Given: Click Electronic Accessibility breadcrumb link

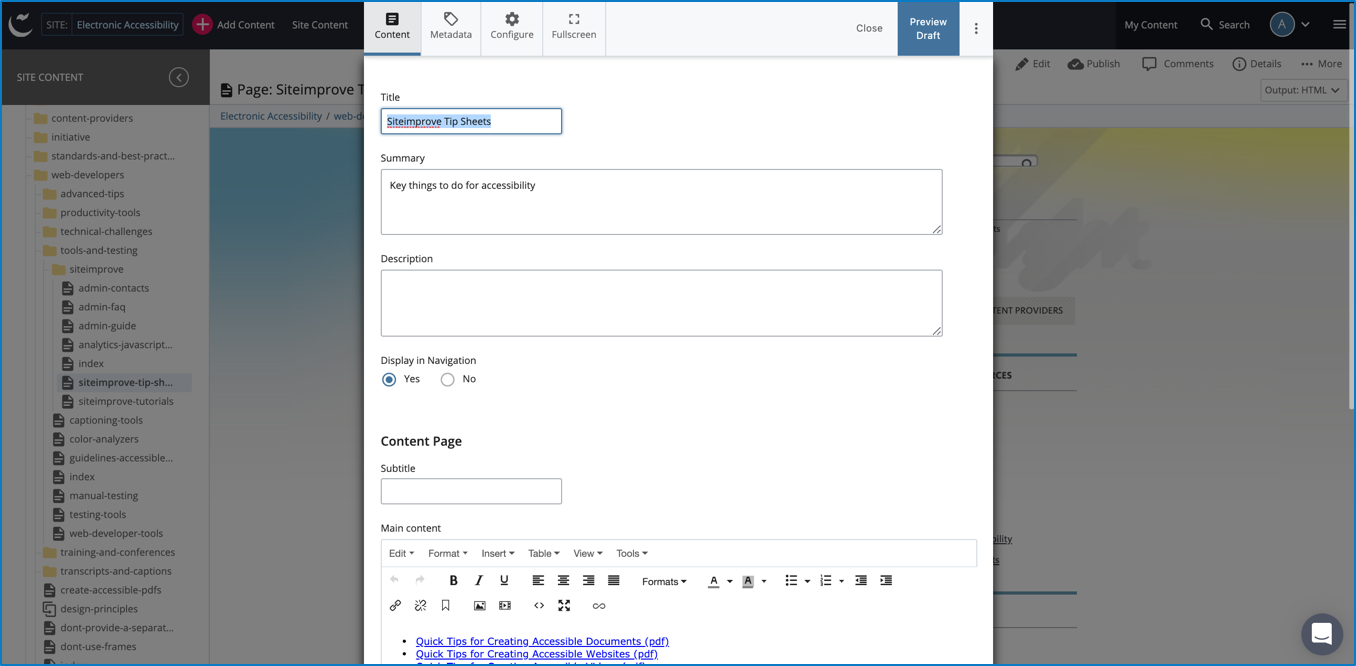Looking at the screenshot, I should (x=271, y=116).
